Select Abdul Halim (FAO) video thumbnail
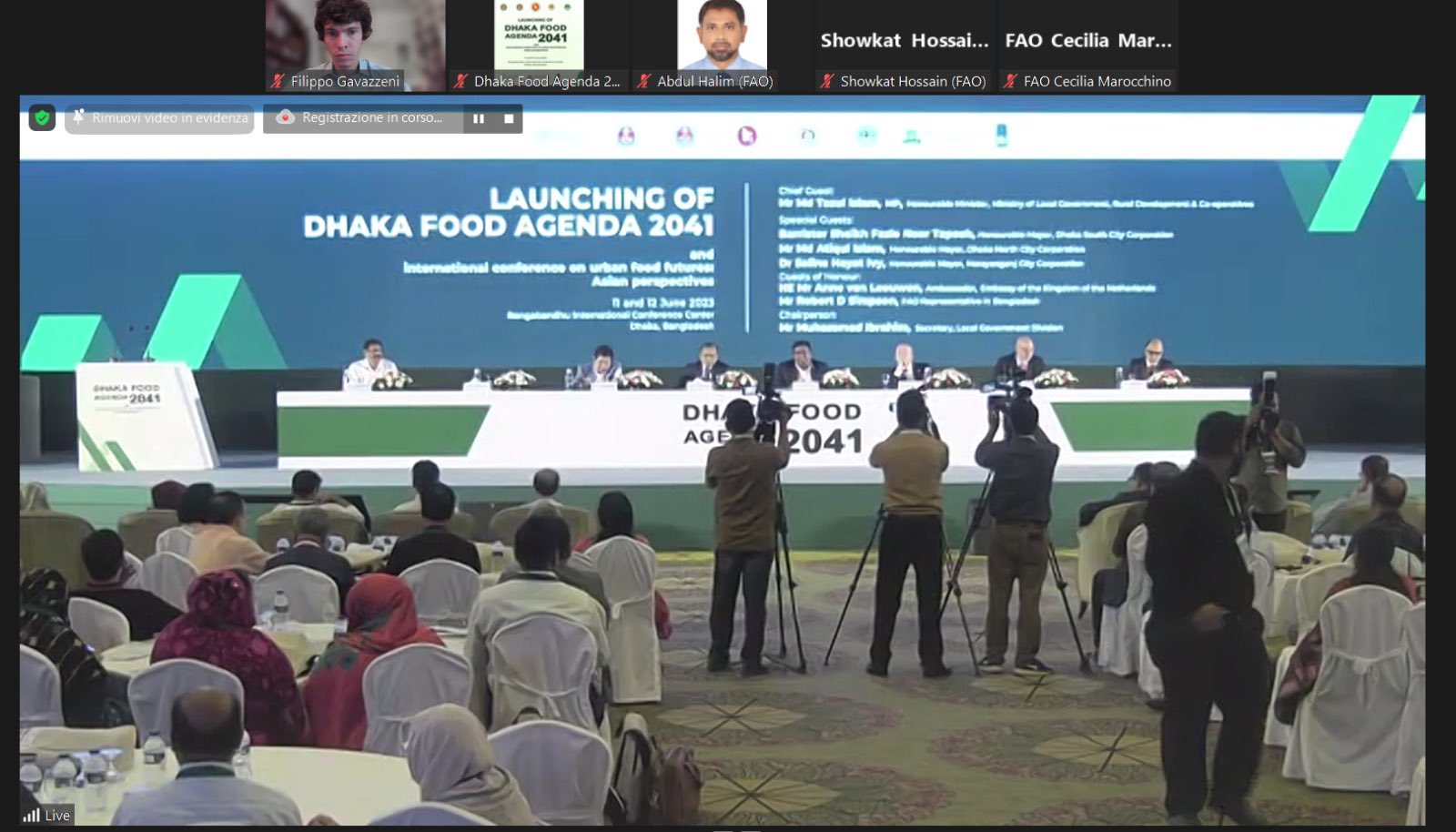1456x832 pixels. 723,46
